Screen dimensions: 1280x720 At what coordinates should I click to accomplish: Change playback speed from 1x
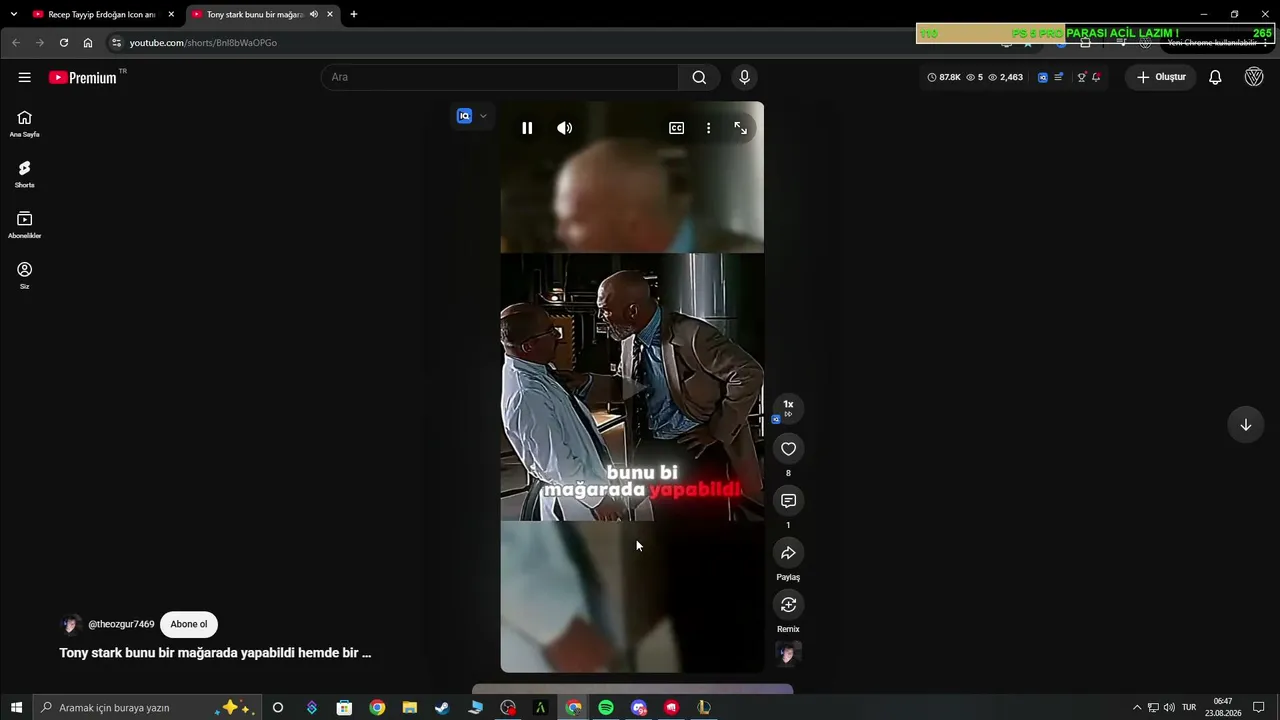tap(788, 408)
